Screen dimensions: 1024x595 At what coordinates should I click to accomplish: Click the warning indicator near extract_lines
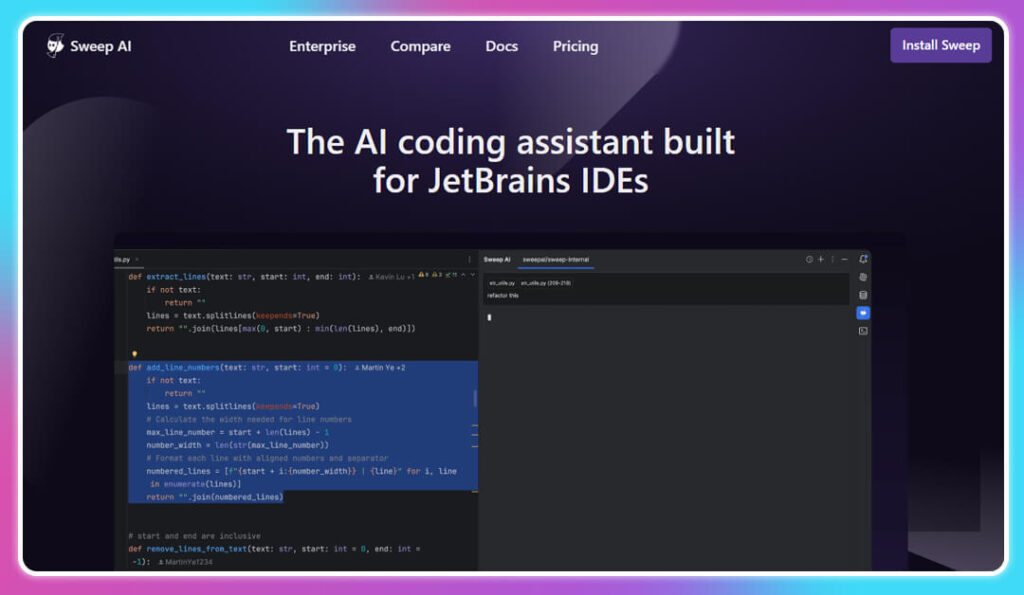tap(421, 273)
